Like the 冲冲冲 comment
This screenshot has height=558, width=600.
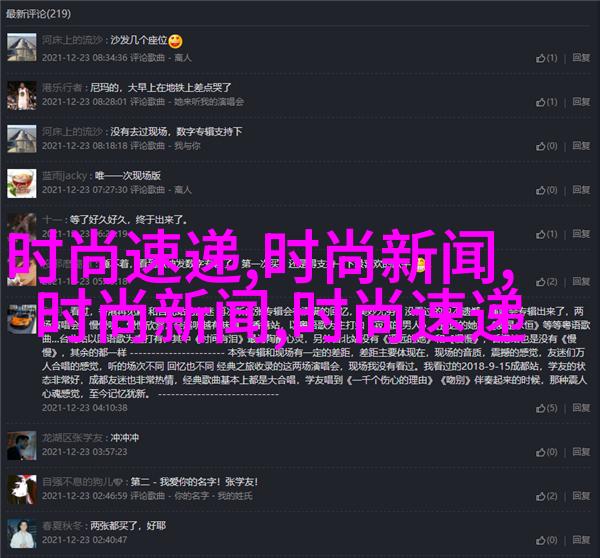click(546, 452)
